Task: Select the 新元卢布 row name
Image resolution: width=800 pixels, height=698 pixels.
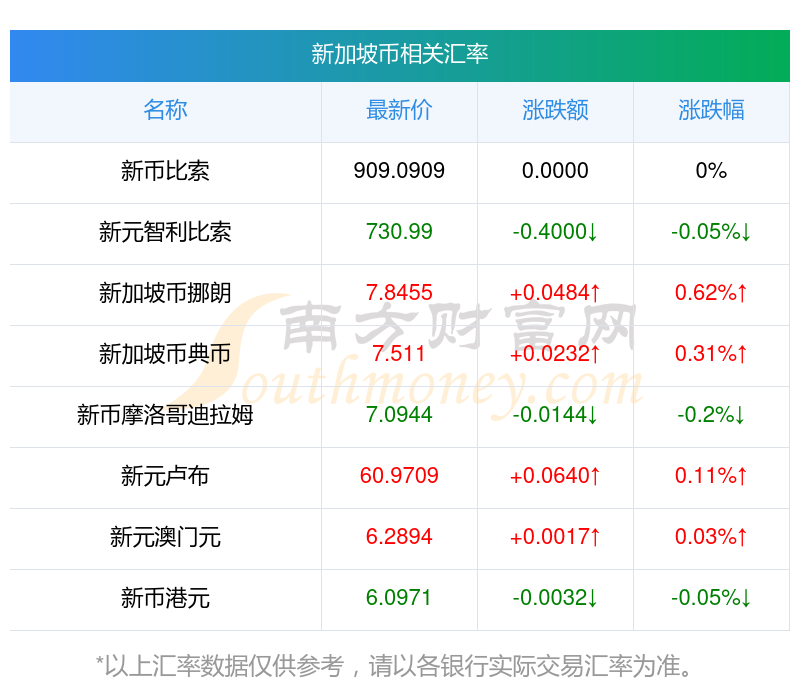Action: tap(165, 476)
